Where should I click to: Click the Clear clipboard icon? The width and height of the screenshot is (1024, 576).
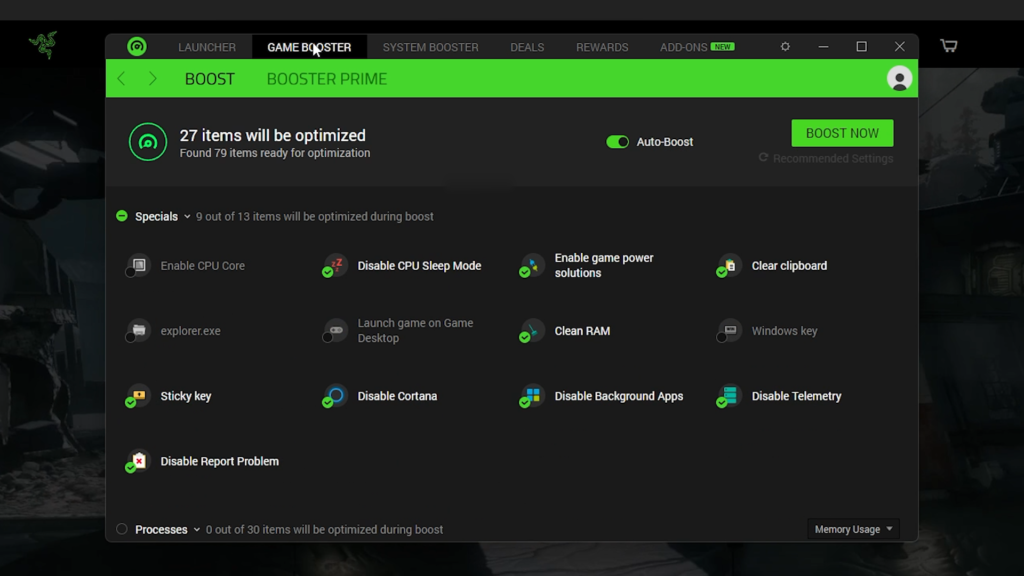click(x=729, y=266)
